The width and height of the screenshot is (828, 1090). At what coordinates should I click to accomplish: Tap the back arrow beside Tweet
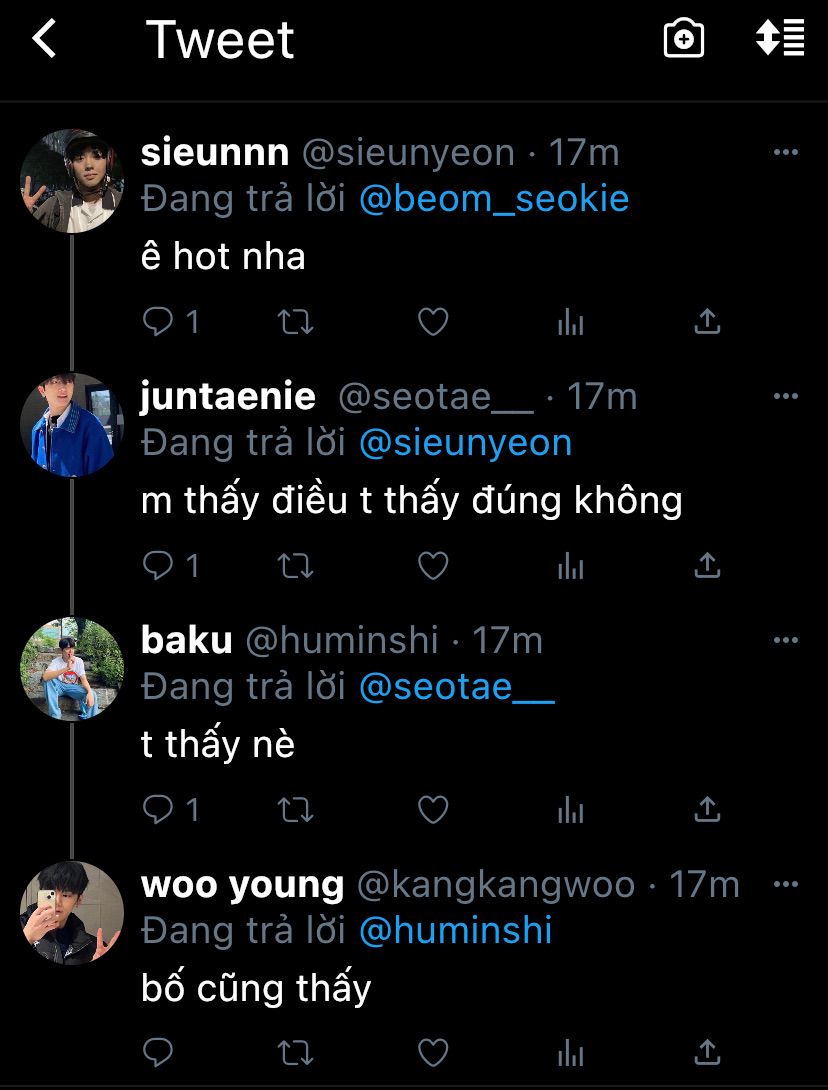(x=44, y=40)
